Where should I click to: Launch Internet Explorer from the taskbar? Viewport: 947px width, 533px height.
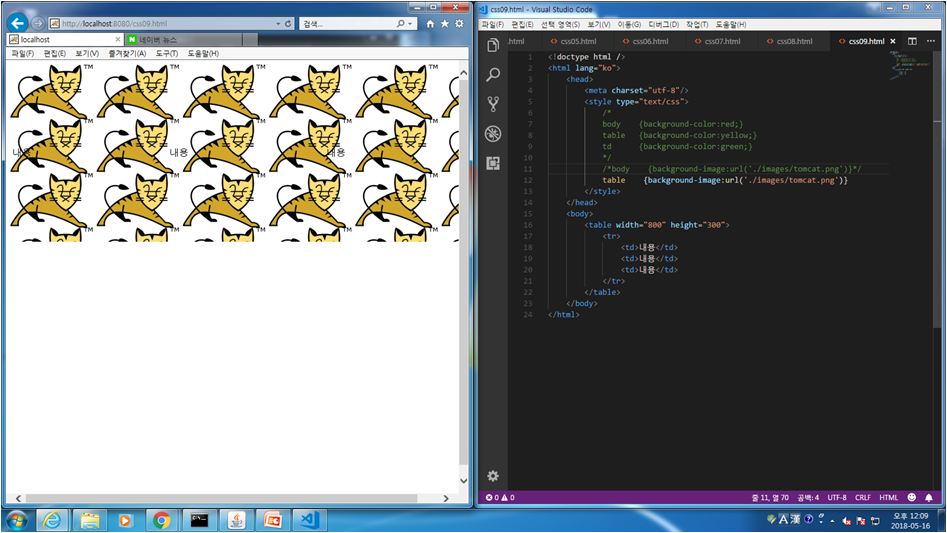point(53,520)
